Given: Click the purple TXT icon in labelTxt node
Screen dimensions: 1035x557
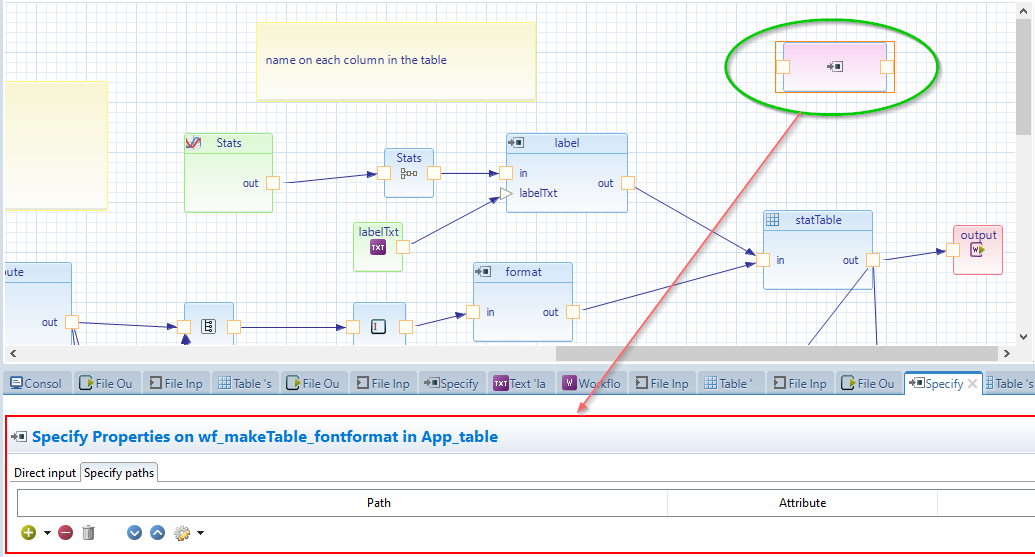Looking at the screenshot, I should point(378,247).
